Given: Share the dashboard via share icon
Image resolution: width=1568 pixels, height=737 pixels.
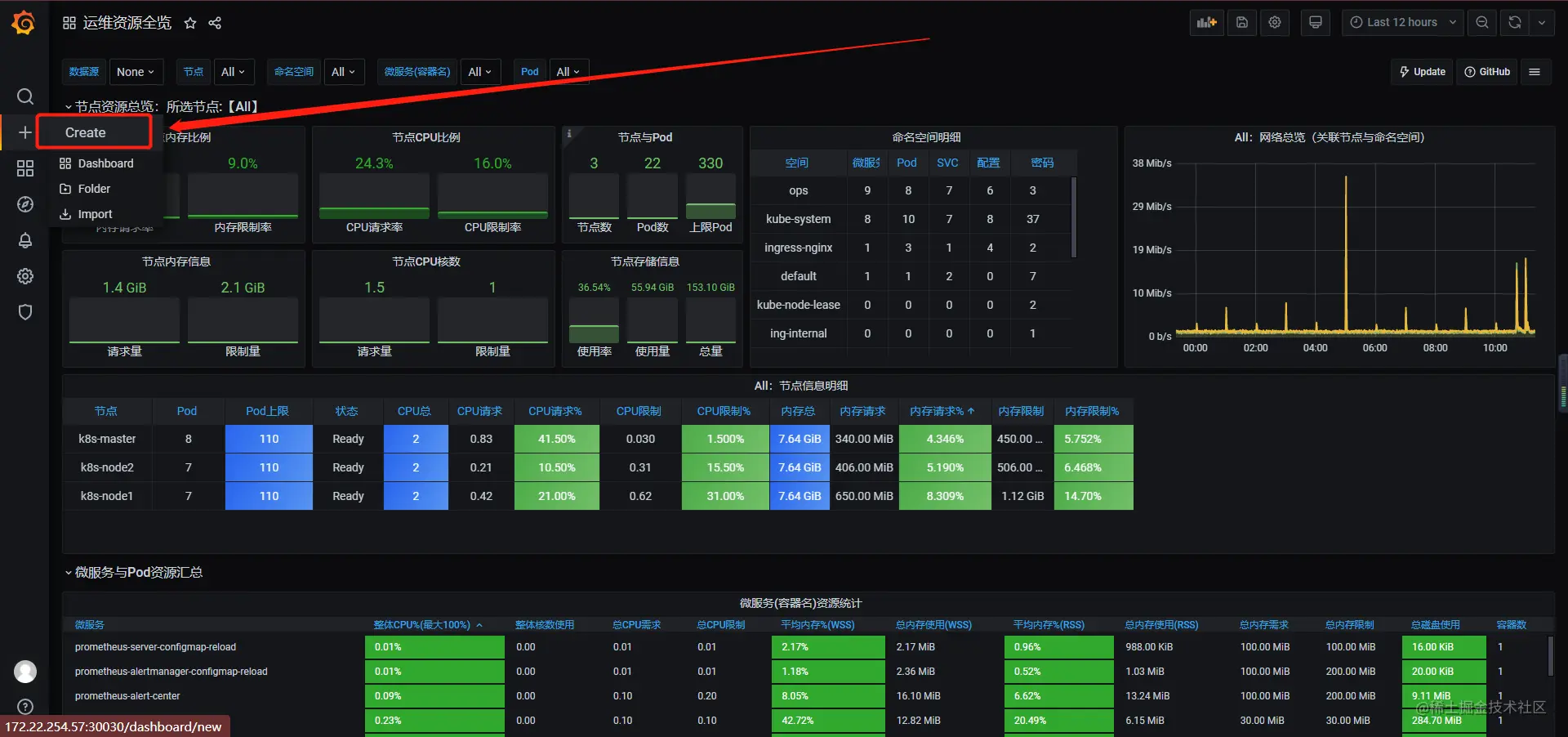Looking at the screenshot, I should [215, 23].
